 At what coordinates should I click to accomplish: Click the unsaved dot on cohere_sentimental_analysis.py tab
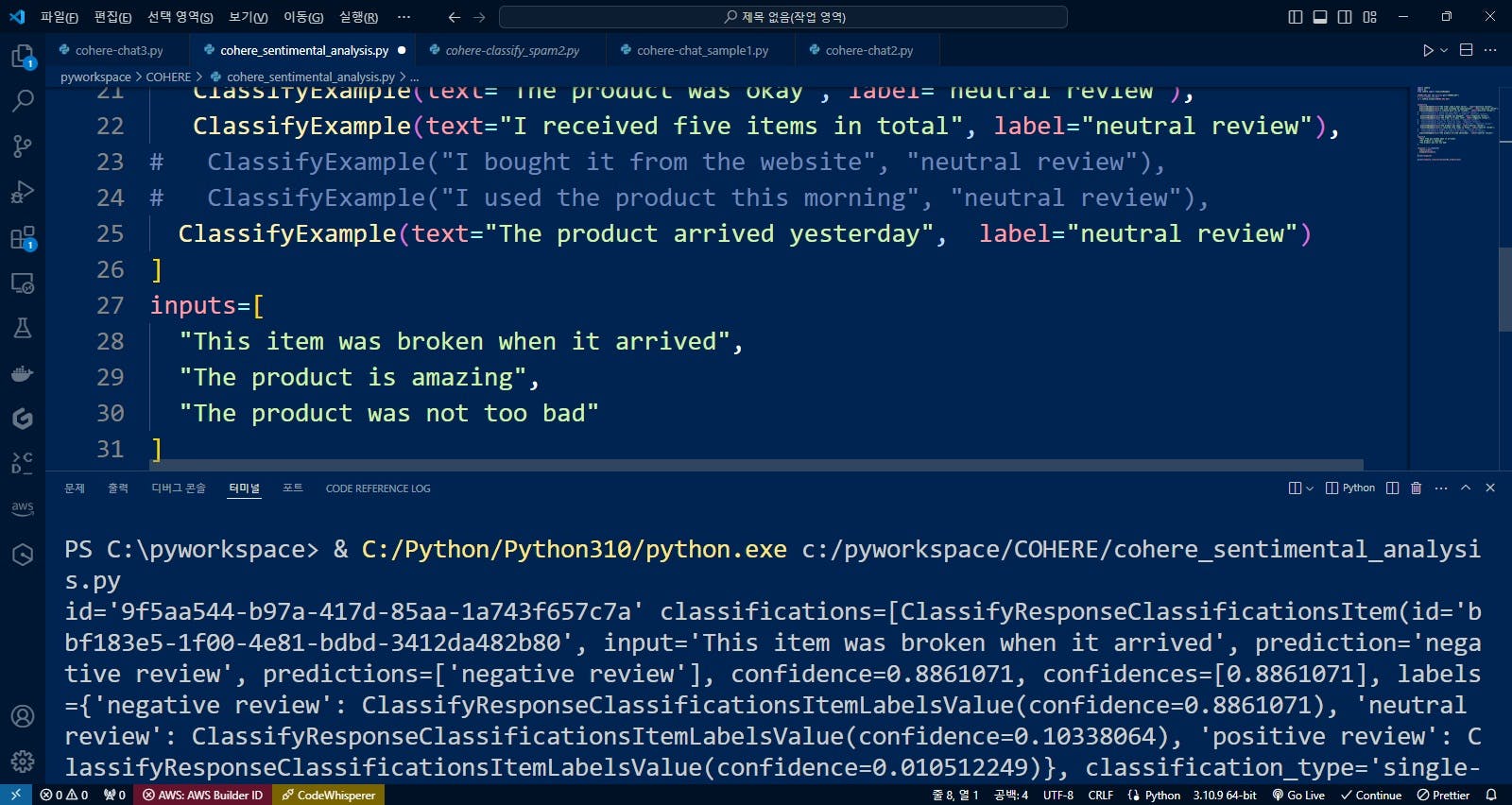pyautogui.click(x=402, y=50)
